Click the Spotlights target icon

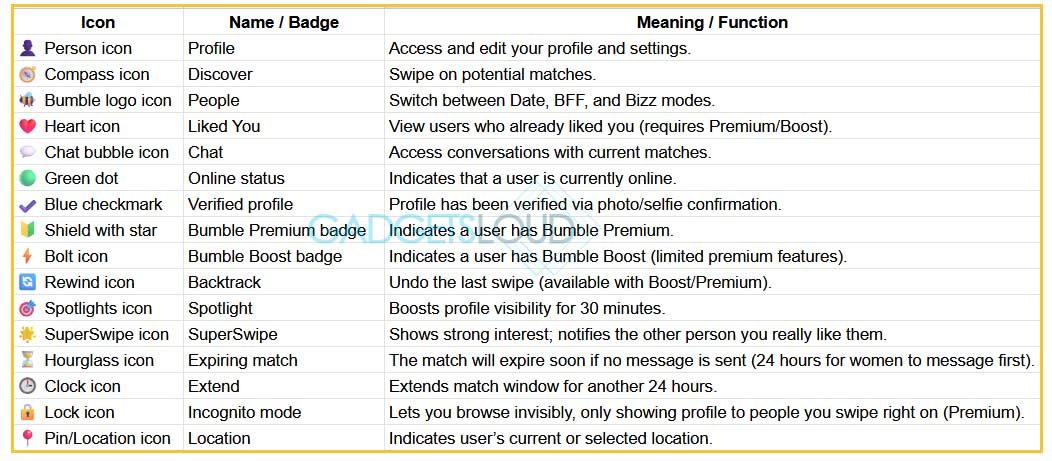[x=28, y=309]
